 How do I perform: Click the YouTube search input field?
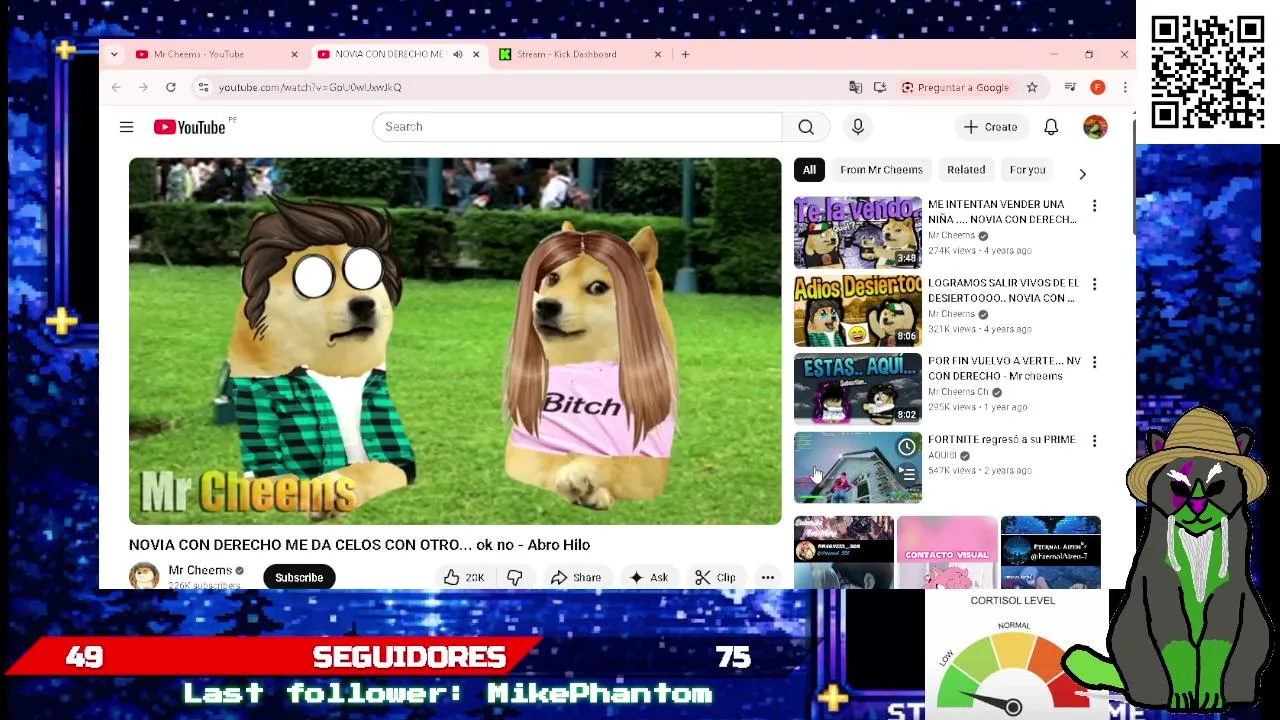click(577, 127)
